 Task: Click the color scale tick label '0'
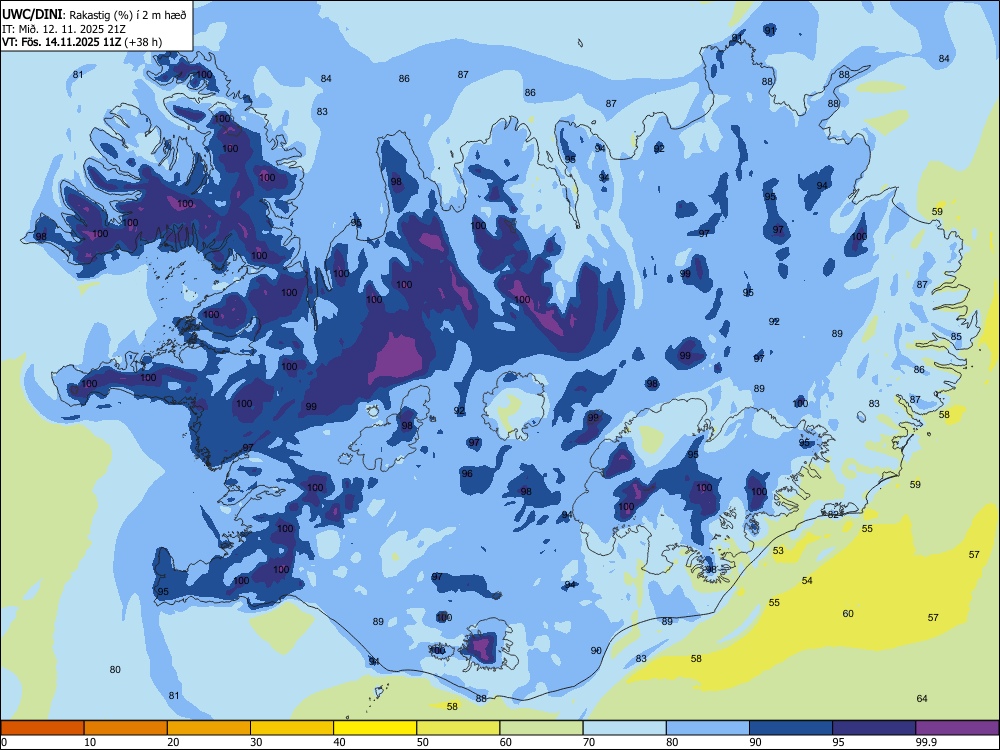click(x=4, y=742)
